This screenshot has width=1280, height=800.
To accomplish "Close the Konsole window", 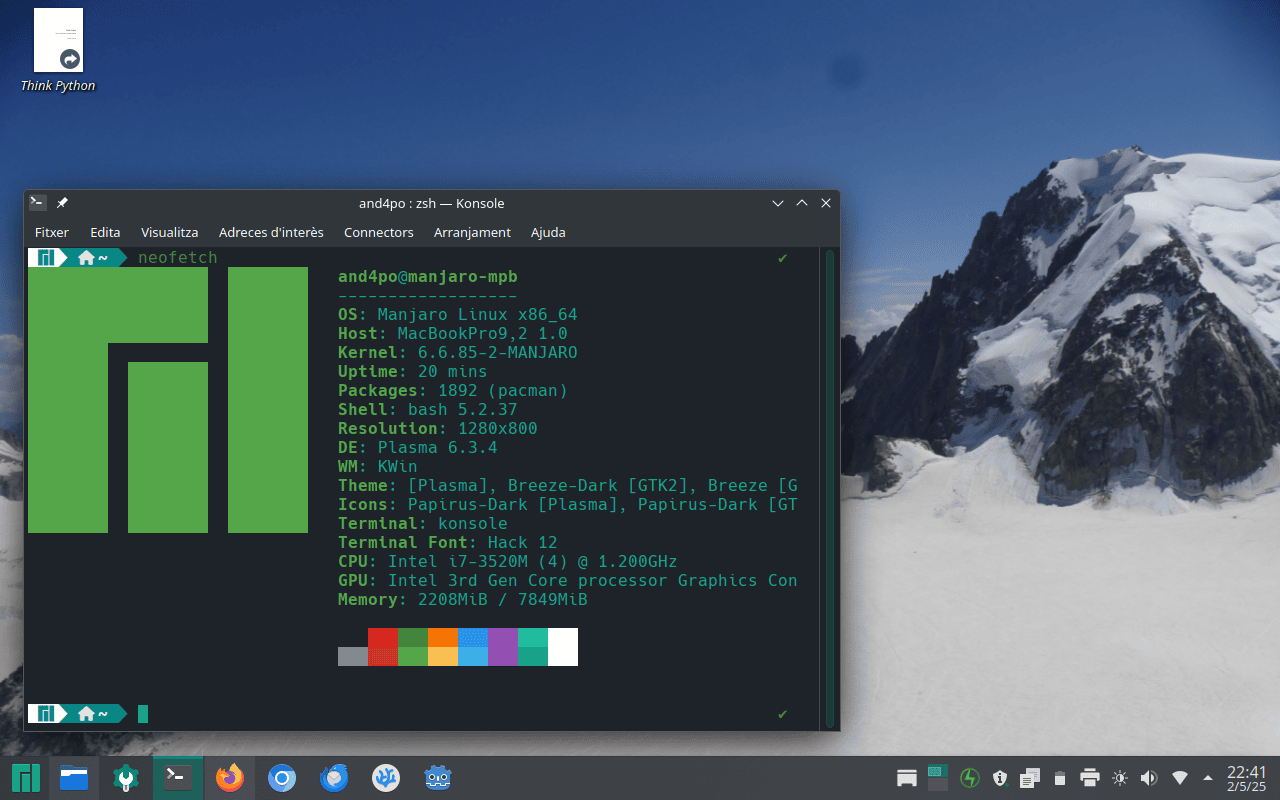I will (x=826, y=203).
